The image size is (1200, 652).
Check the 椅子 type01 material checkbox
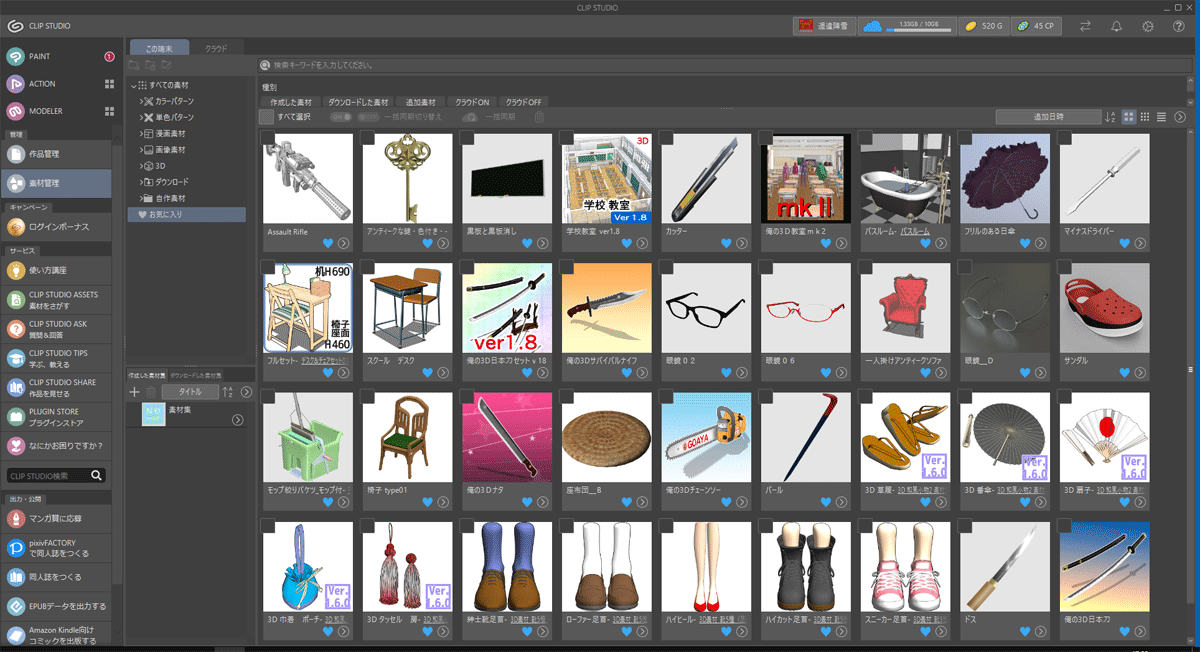pyautogui.click(x=368, y=397)
